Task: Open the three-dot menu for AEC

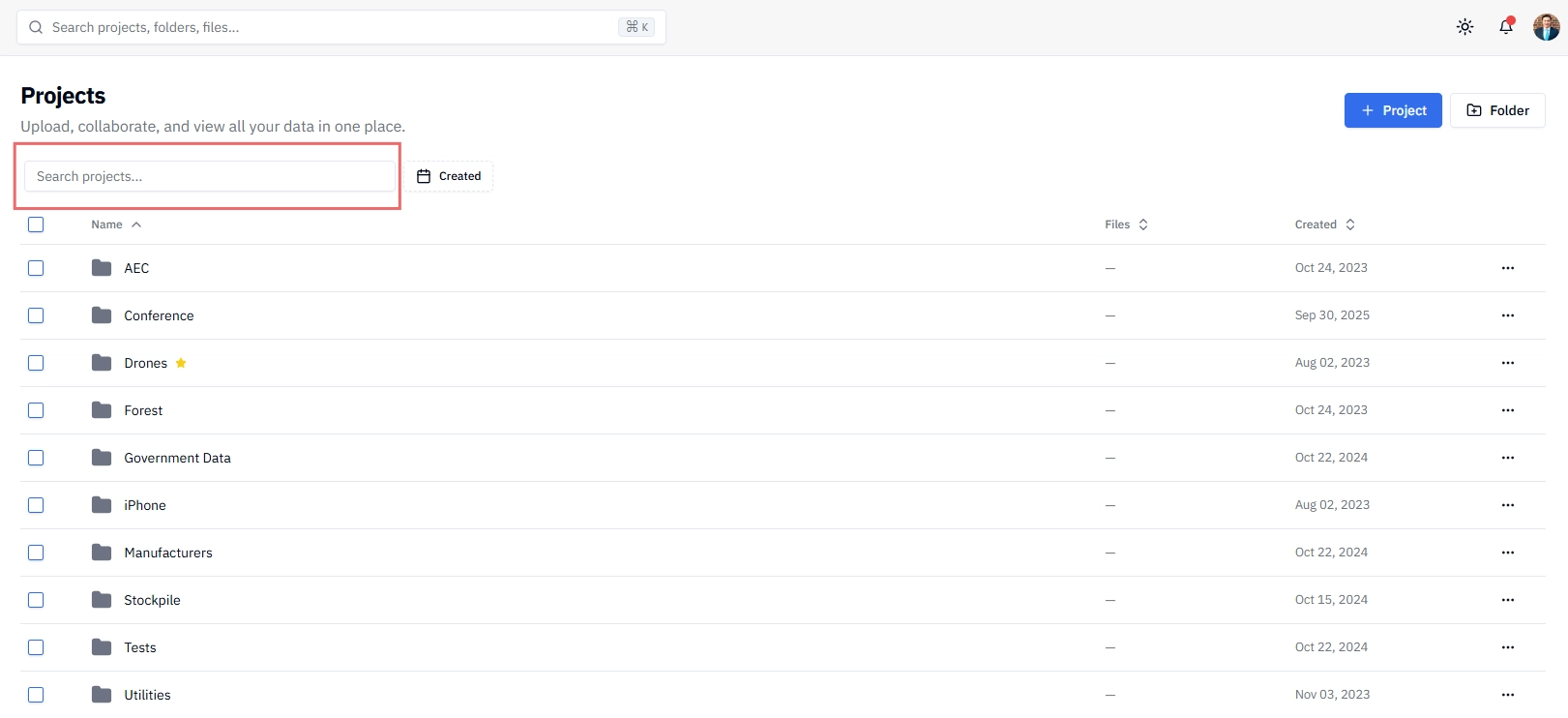Action: point(1507,268)
